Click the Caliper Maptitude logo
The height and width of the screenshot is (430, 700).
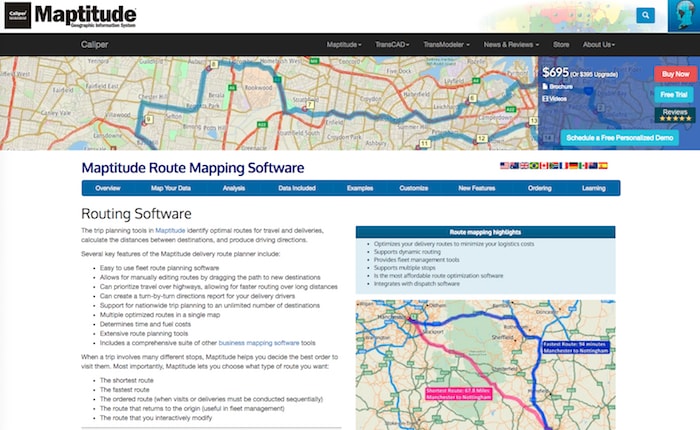tap(70, 16)
